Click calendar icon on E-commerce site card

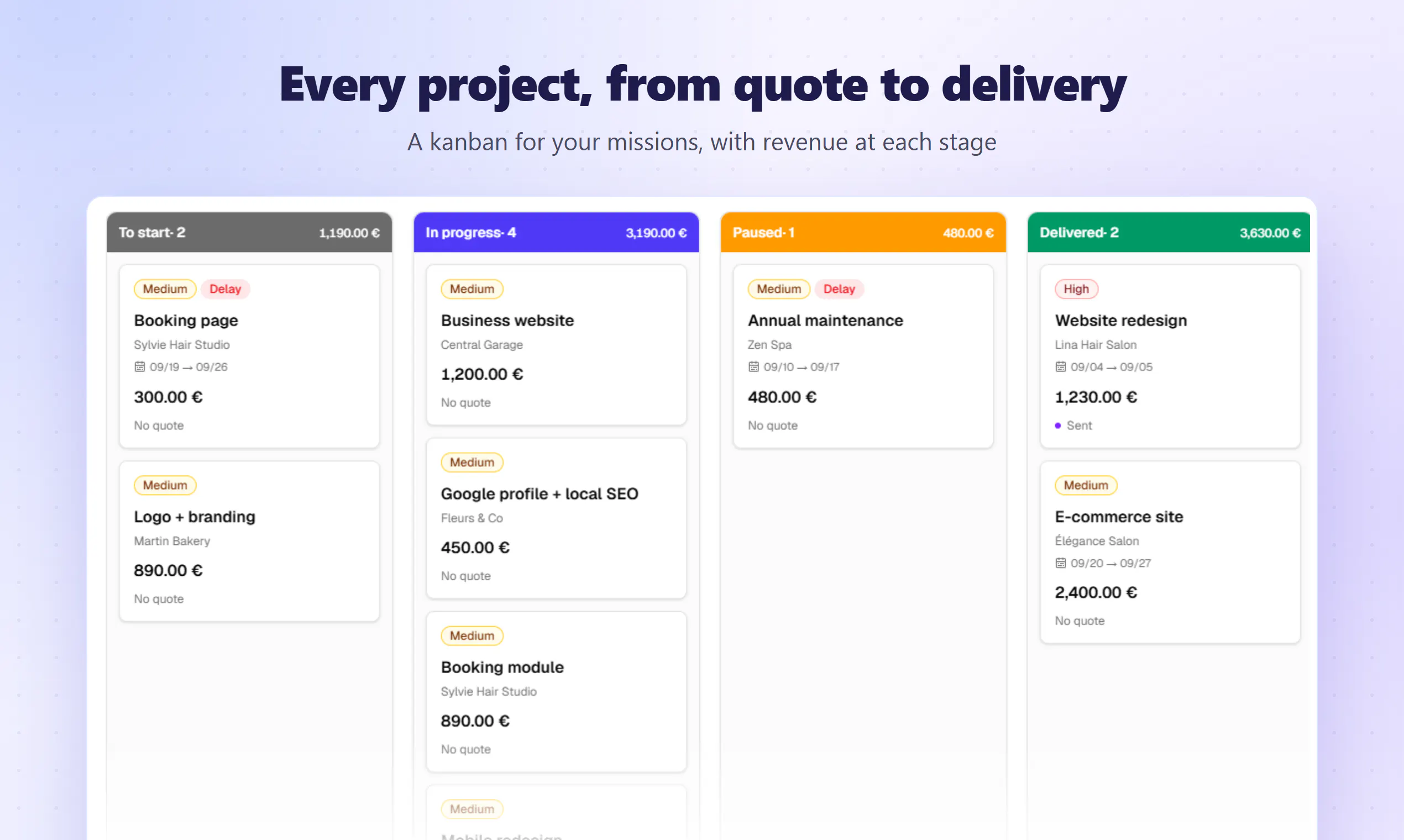[1060, 563]
